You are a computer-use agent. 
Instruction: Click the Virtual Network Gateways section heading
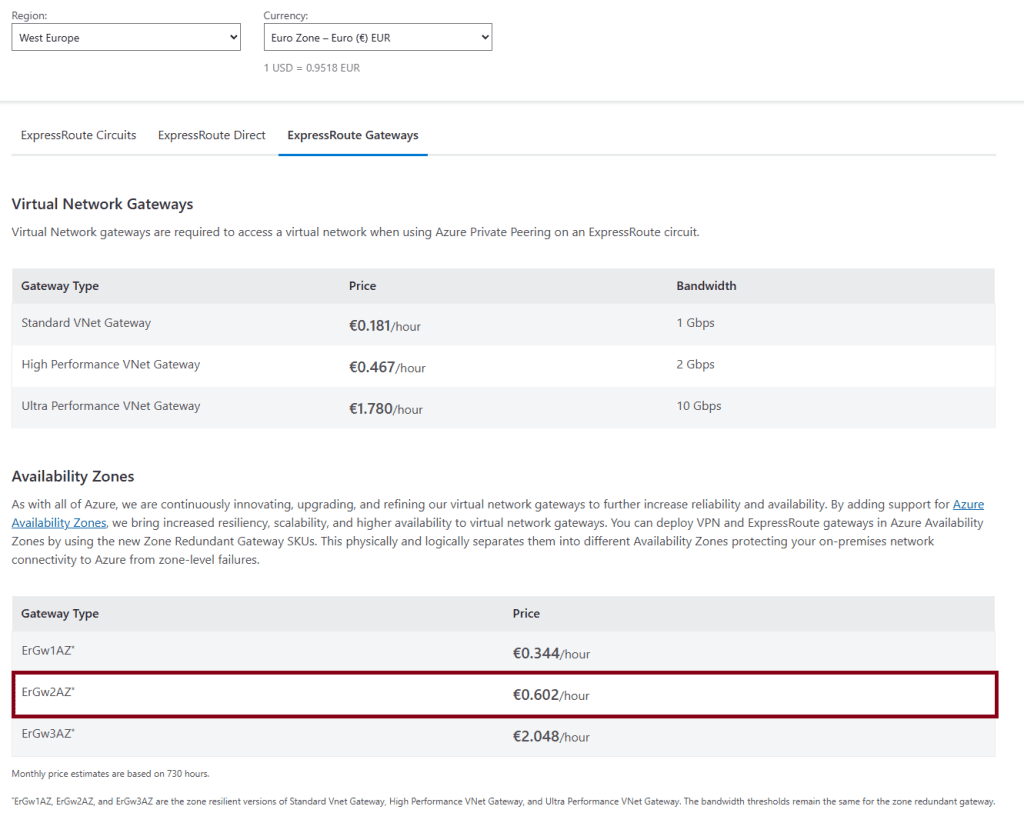point(102,204)
